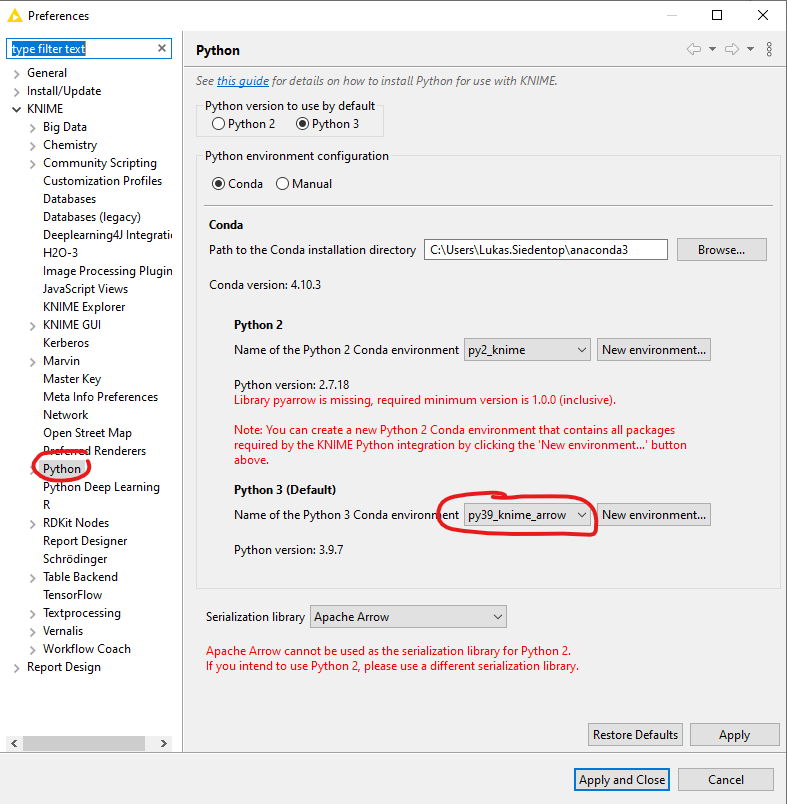Viewport: 787px width, 804px height.
Task: Create new Python 3 environment
Action: (654, 515)
